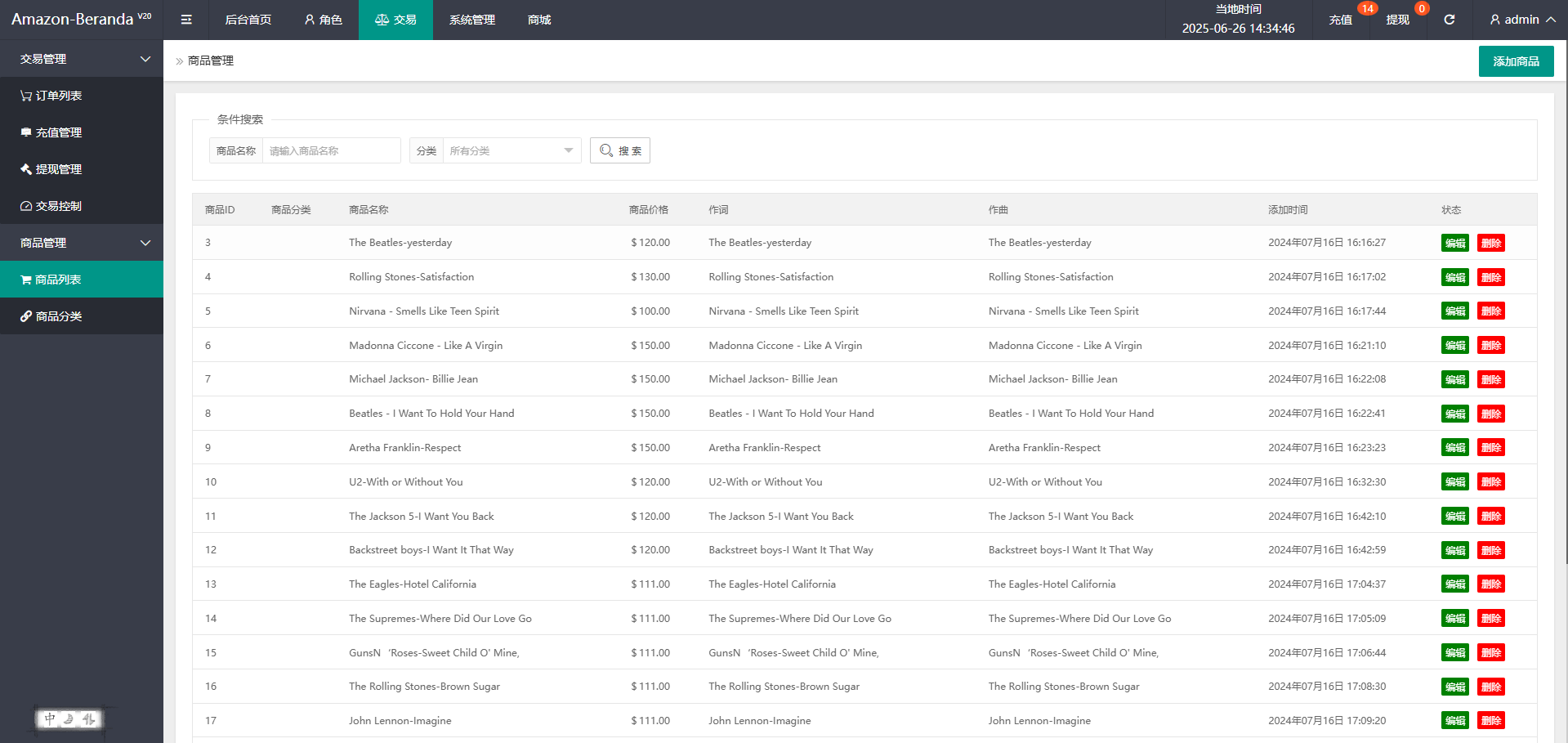Collapse the 交易管理 sidebar group
The height and width of the screenshot is (743, 1568).
point(82,59)
